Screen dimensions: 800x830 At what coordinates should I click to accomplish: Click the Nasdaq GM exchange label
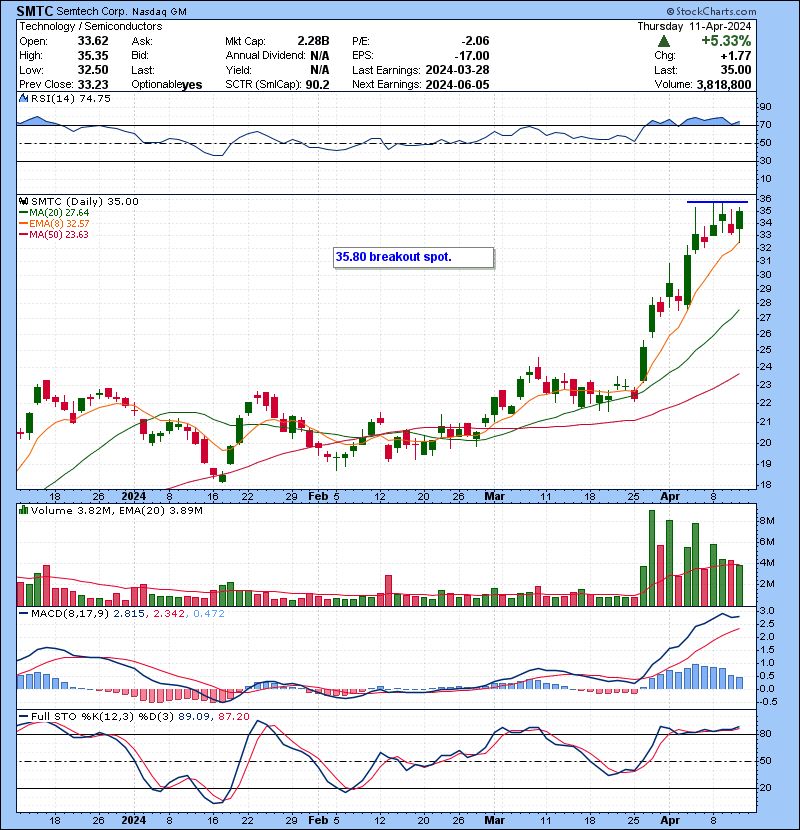(159, 12)
